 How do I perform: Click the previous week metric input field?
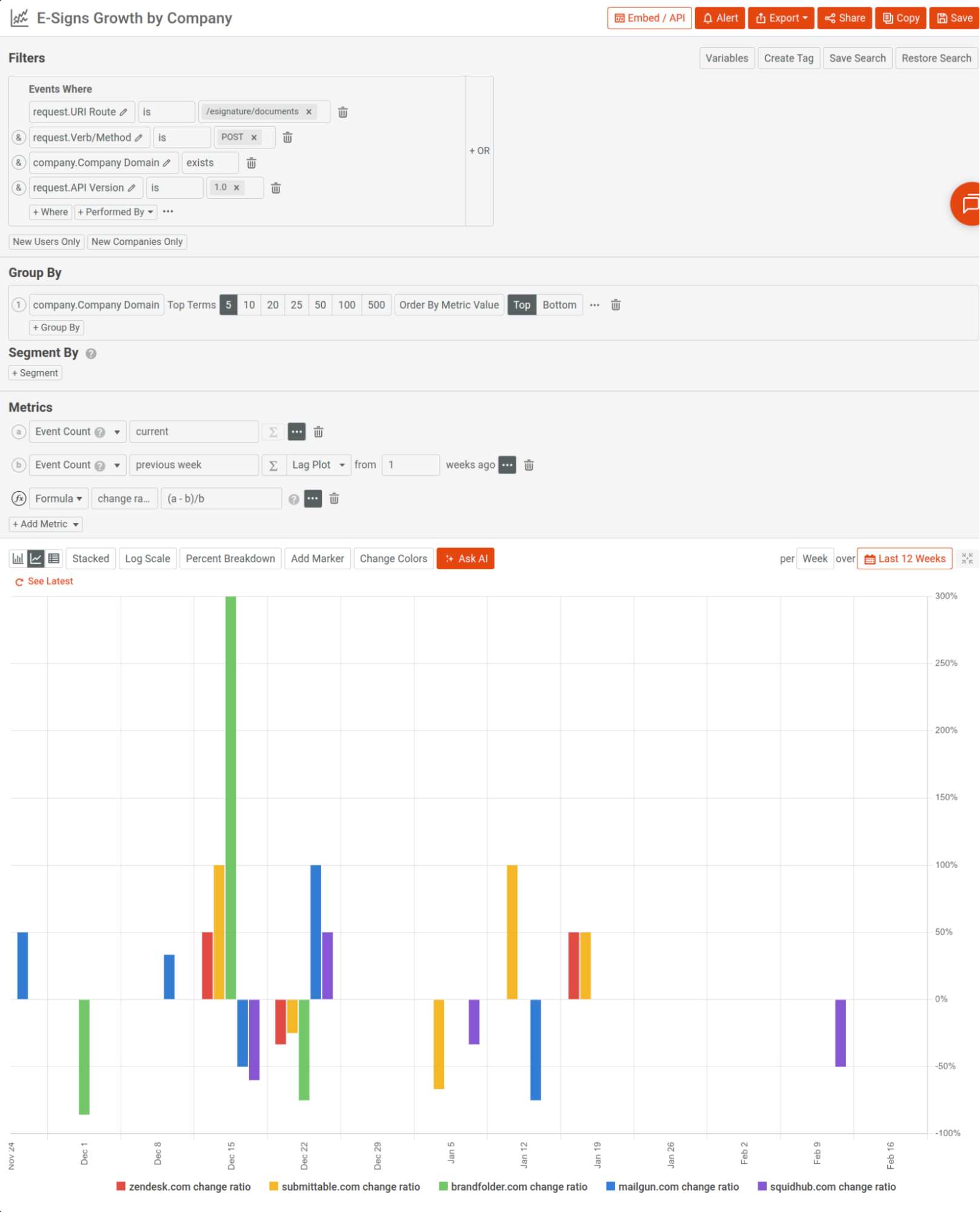coord(193,465)
